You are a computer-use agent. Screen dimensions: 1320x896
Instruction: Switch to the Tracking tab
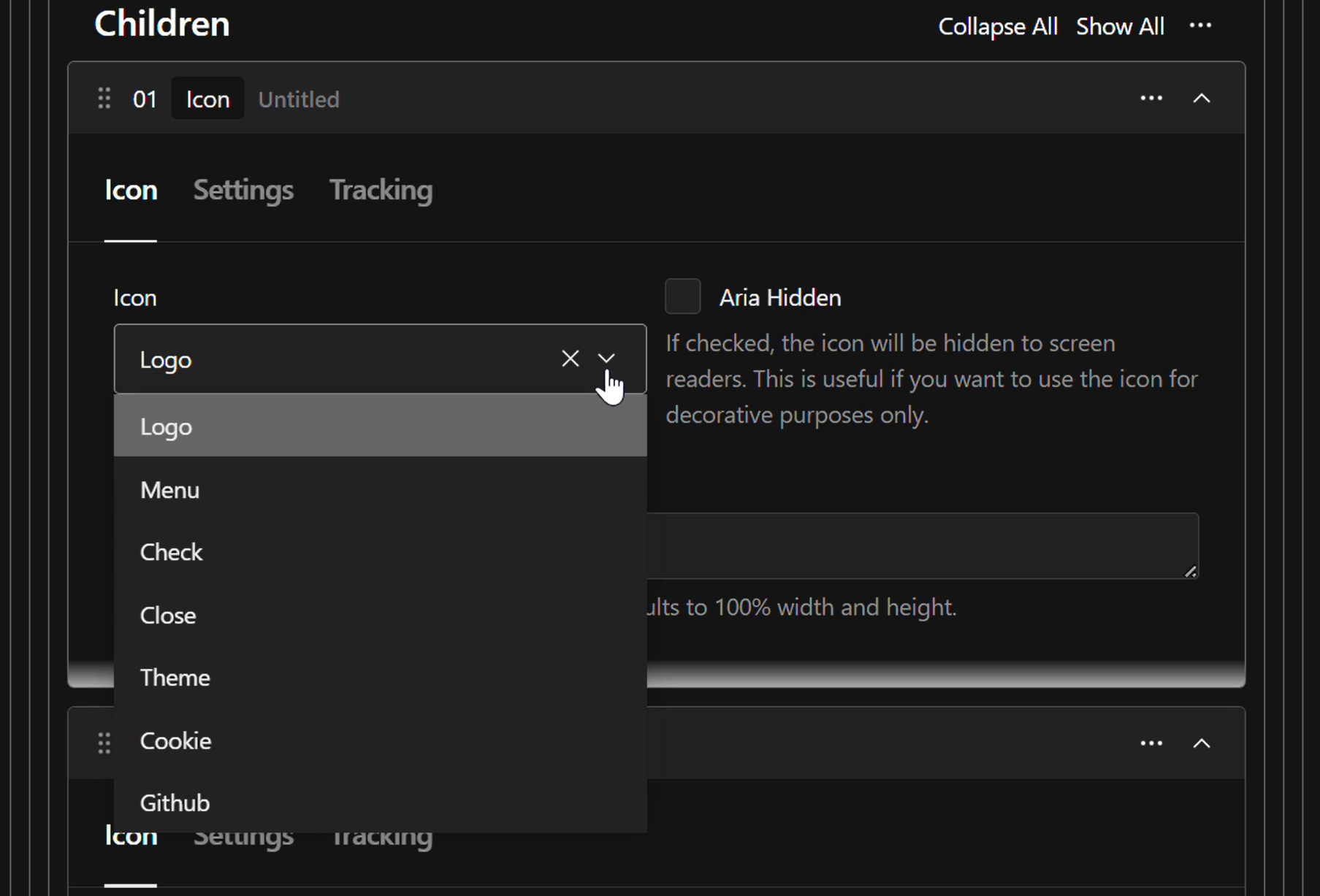[x=381, y=190]
